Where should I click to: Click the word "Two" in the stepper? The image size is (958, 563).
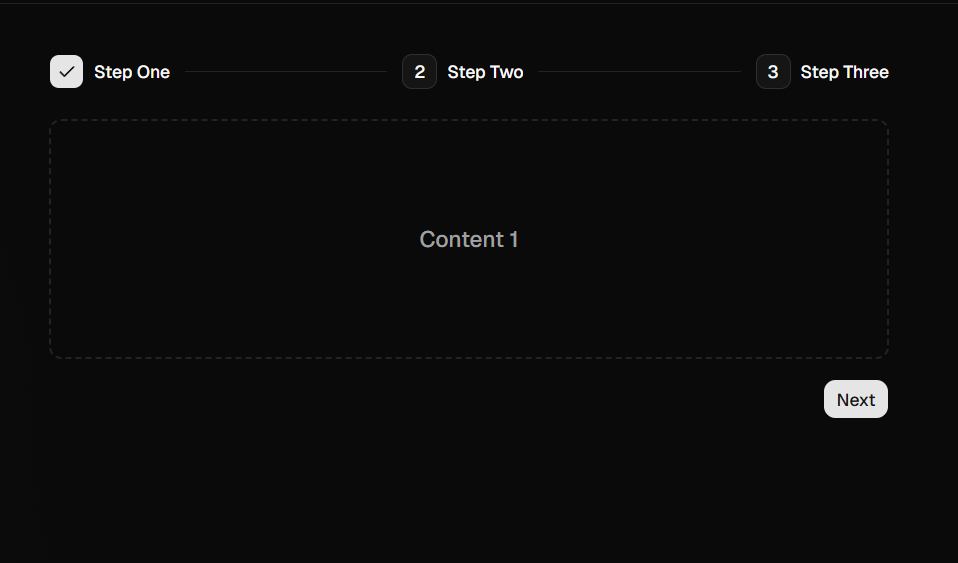point(506,72)
